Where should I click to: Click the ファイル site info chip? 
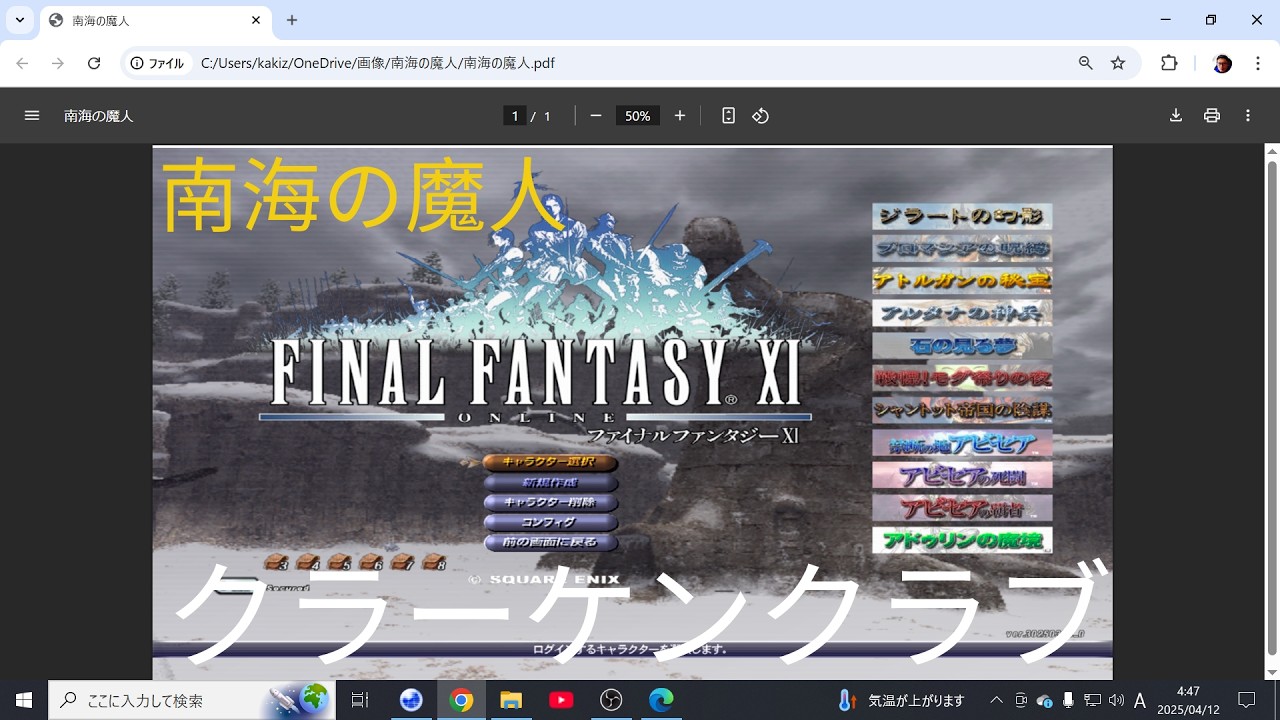(x=158, y=63)
